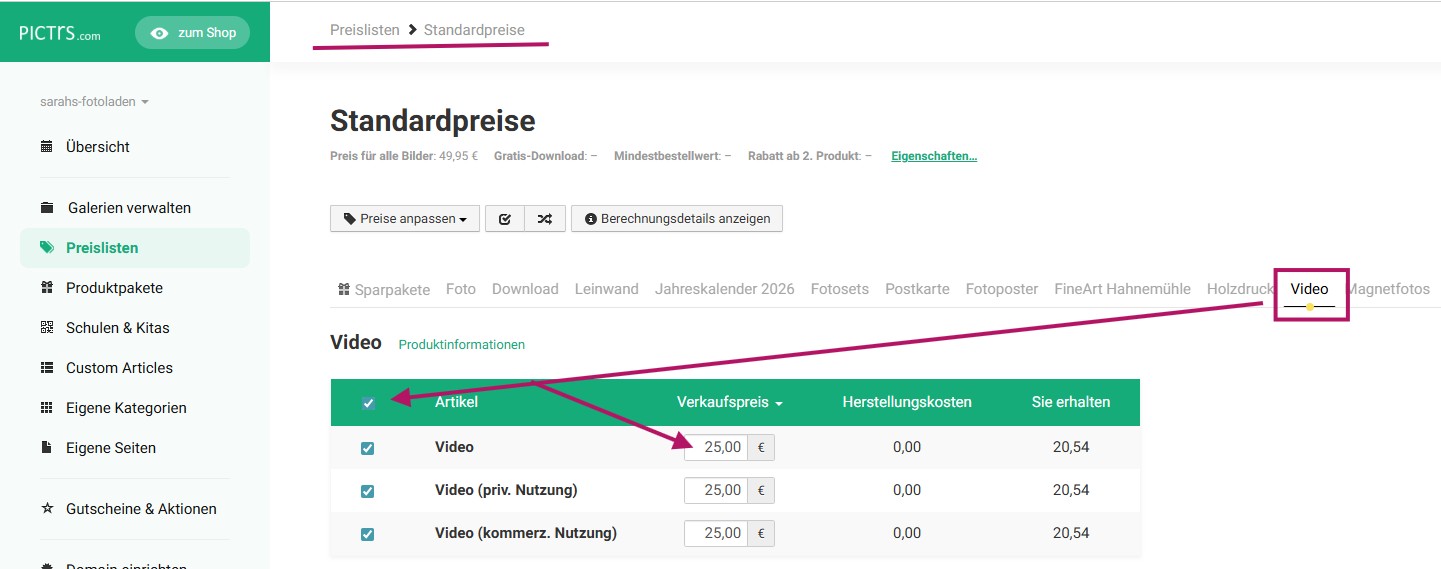Image resolution: width=1441 pixels, height=569 pixels.
Task: Switch to the FineArt Hahnemühle tab
Action: (1122, 289)
